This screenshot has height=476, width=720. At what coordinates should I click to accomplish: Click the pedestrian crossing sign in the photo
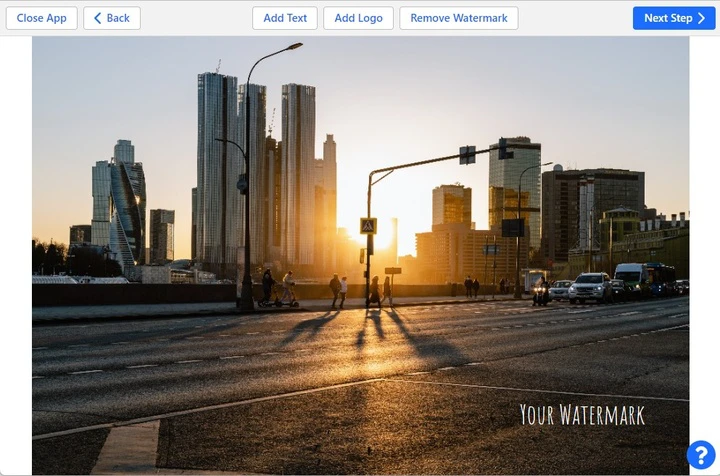[368, 226]
